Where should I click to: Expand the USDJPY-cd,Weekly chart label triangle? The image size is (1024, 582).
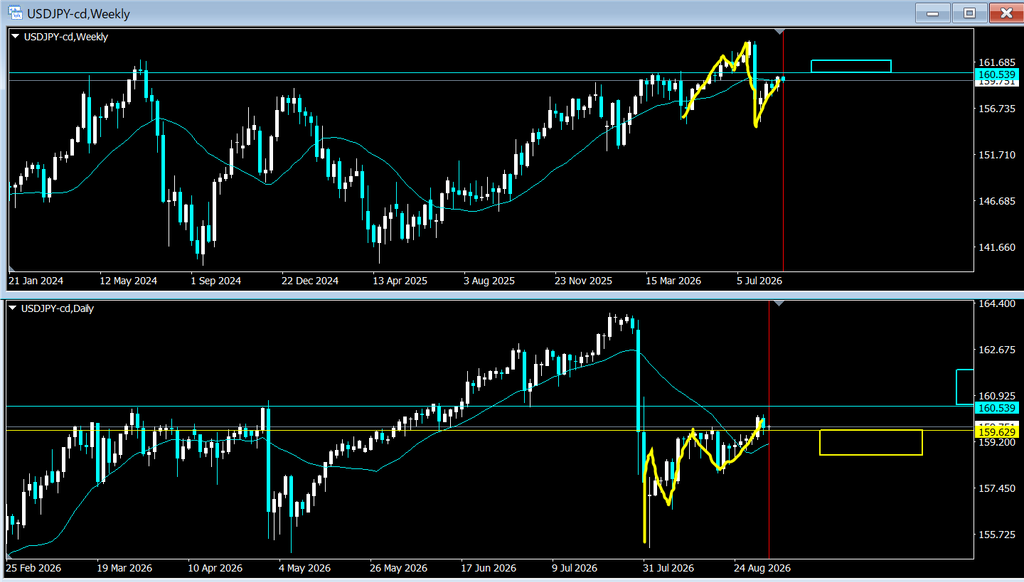point(16,37)
